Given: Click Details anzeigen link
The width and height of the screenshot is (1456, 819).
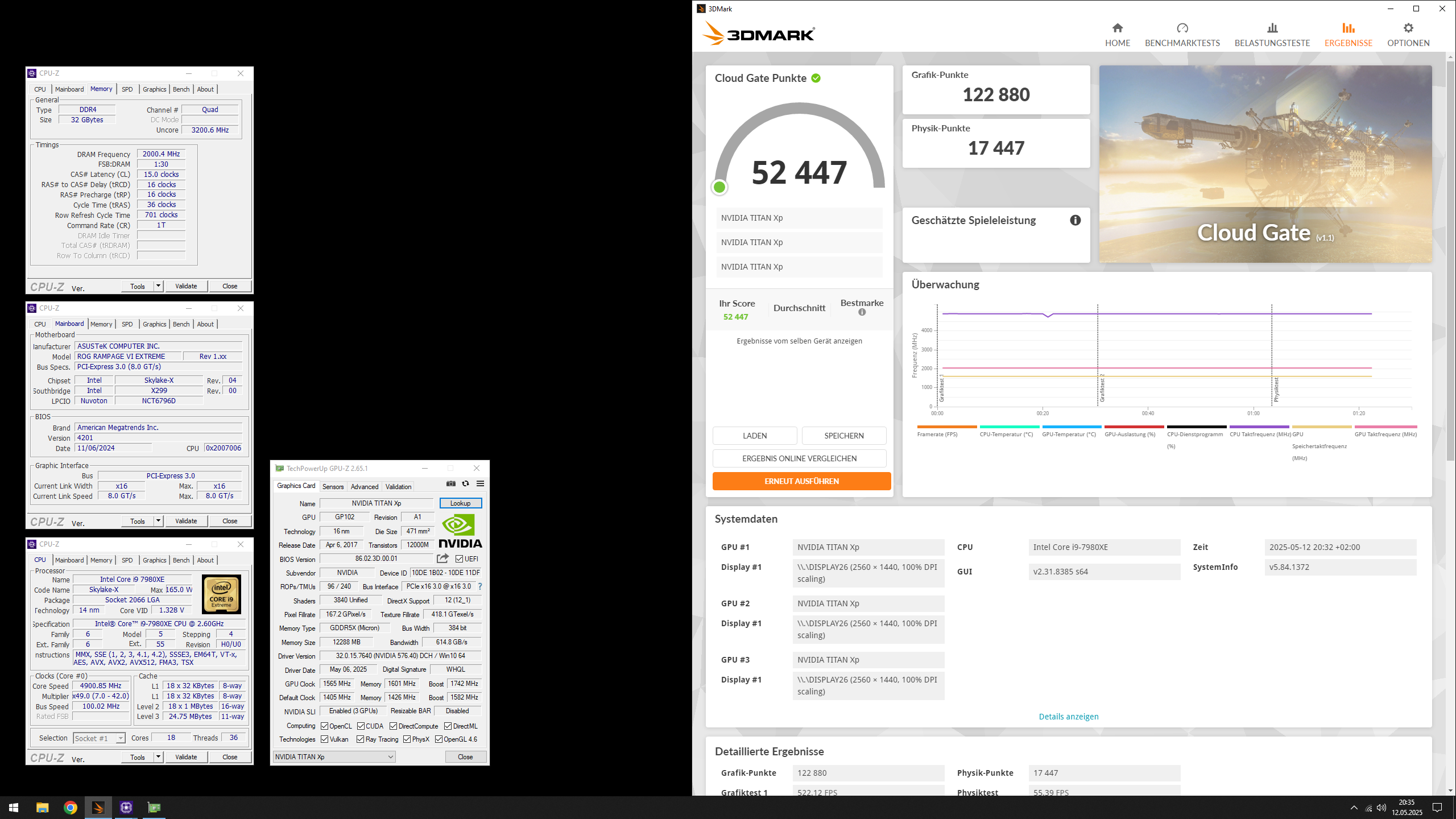Looking at the screenshot, I should (x=1069, y=717).
